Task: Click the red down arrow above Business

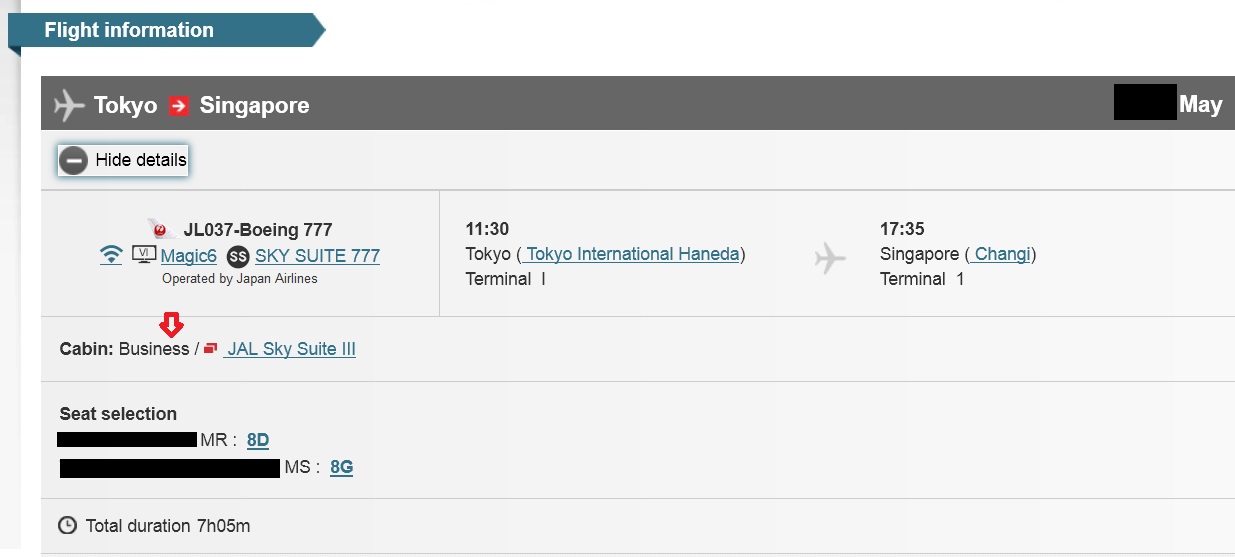Action: (x=172, y=325)
